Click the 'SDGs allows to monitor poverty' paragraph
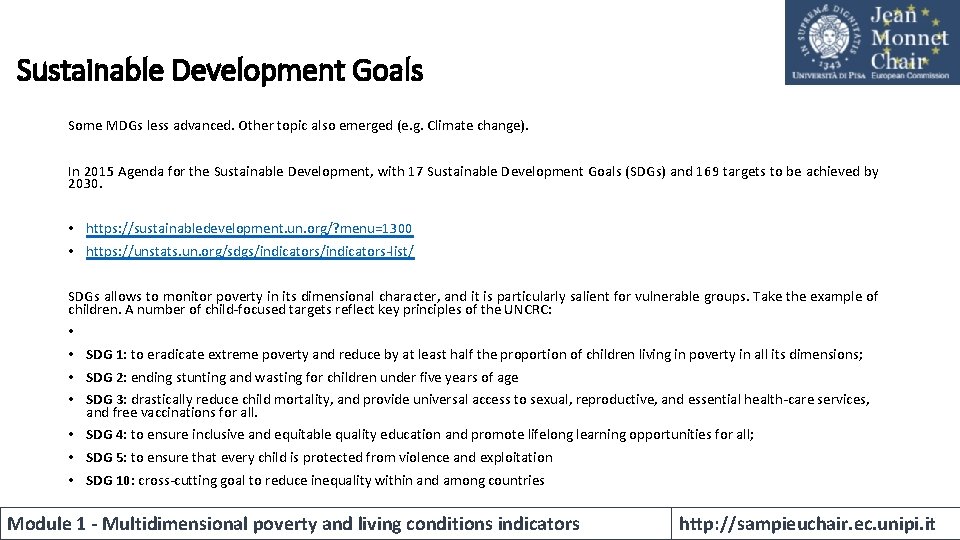 click(473, 302)
